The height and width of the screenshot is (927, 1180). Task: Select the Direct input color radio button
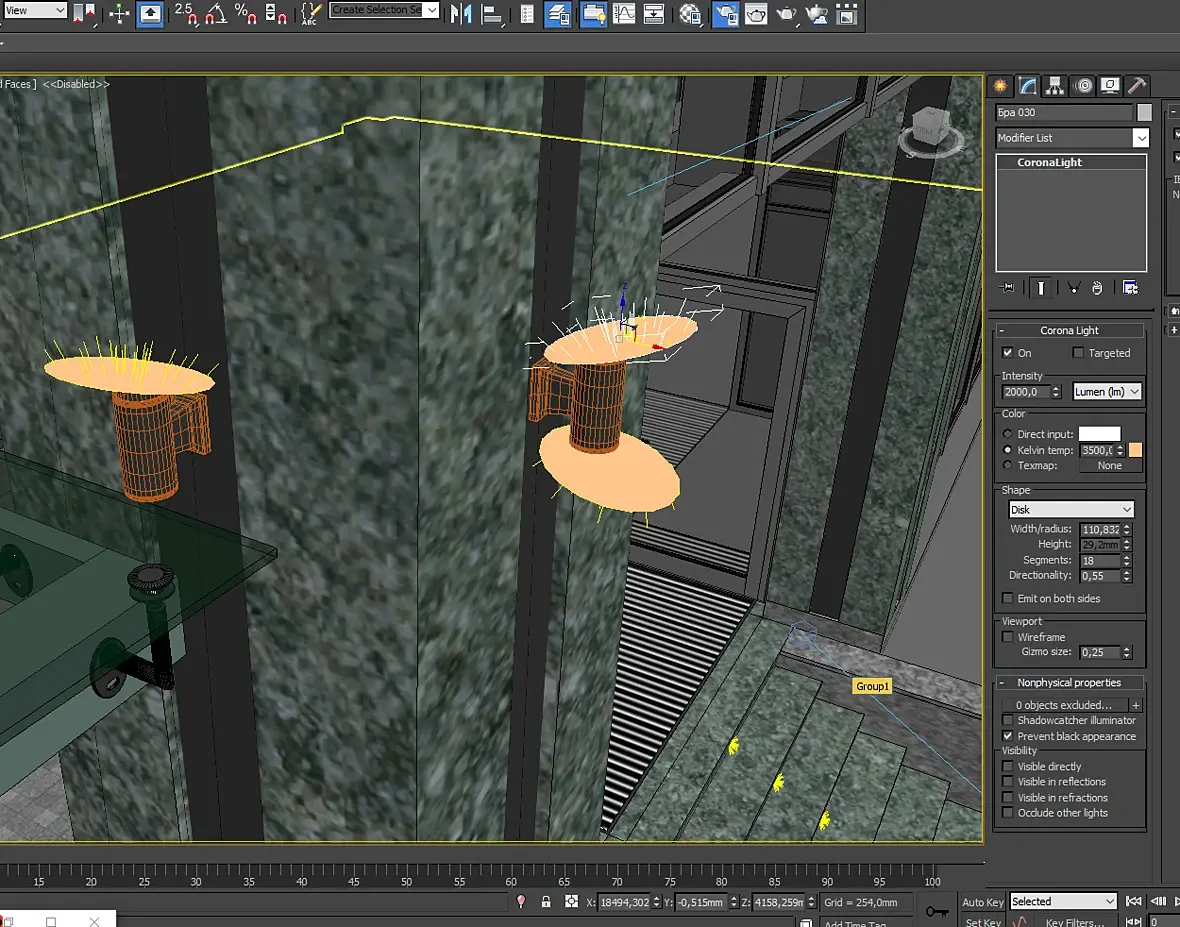pos(1007,434)
